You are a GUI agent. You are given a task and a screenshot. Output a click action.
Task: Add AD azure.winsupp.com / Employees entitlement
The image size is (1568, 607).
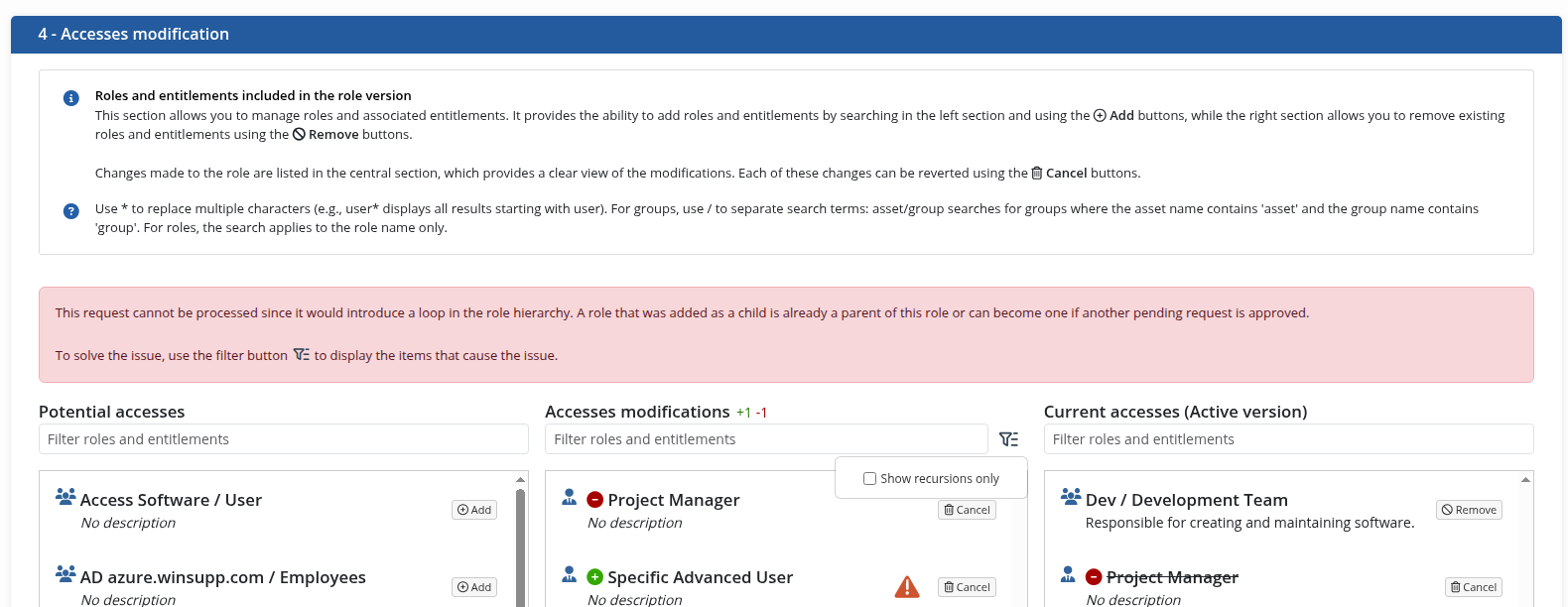coord(474,587)
